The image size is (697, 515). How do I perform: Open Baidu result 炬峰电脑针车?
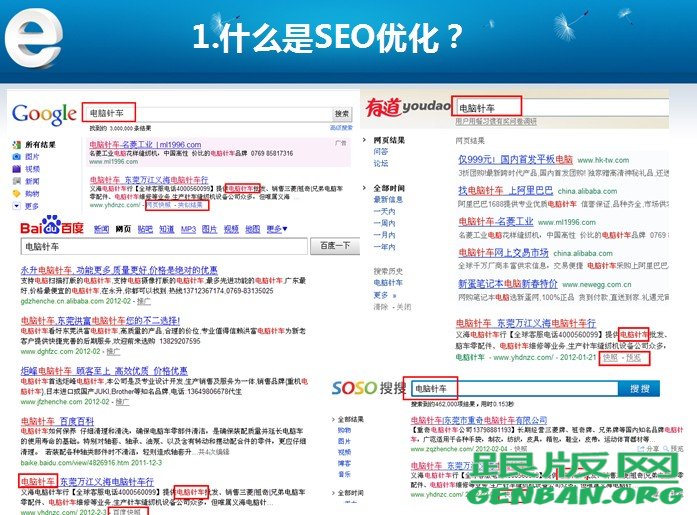click(x=104, y=371)
